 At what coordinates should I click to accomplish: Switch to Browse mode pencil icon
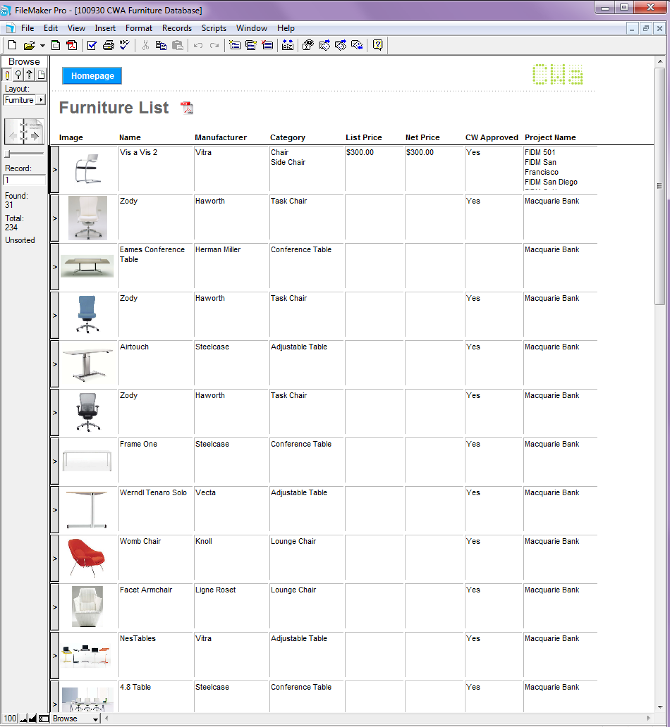[7, 74]
